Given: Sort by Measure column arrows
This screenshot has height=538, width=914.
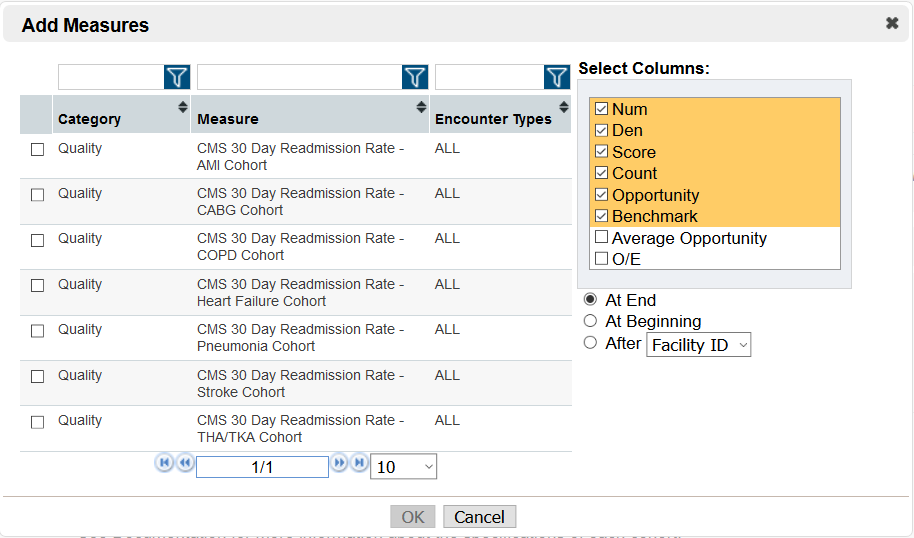Looking at the screenshot, I should pos(421,107).
